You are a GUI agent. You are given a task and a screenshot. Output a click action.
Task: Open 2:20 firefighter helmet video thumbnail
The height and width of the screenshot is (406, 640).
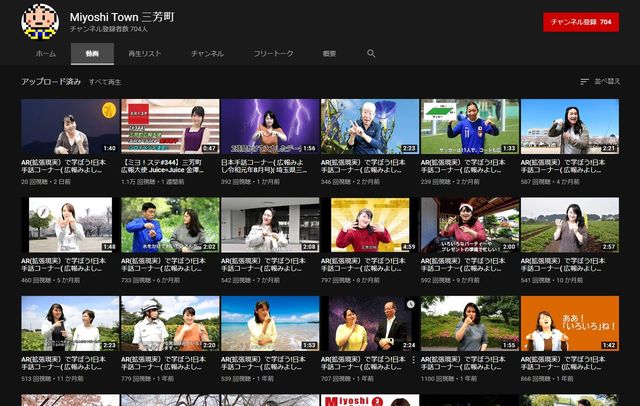click(x=170, y=324)
